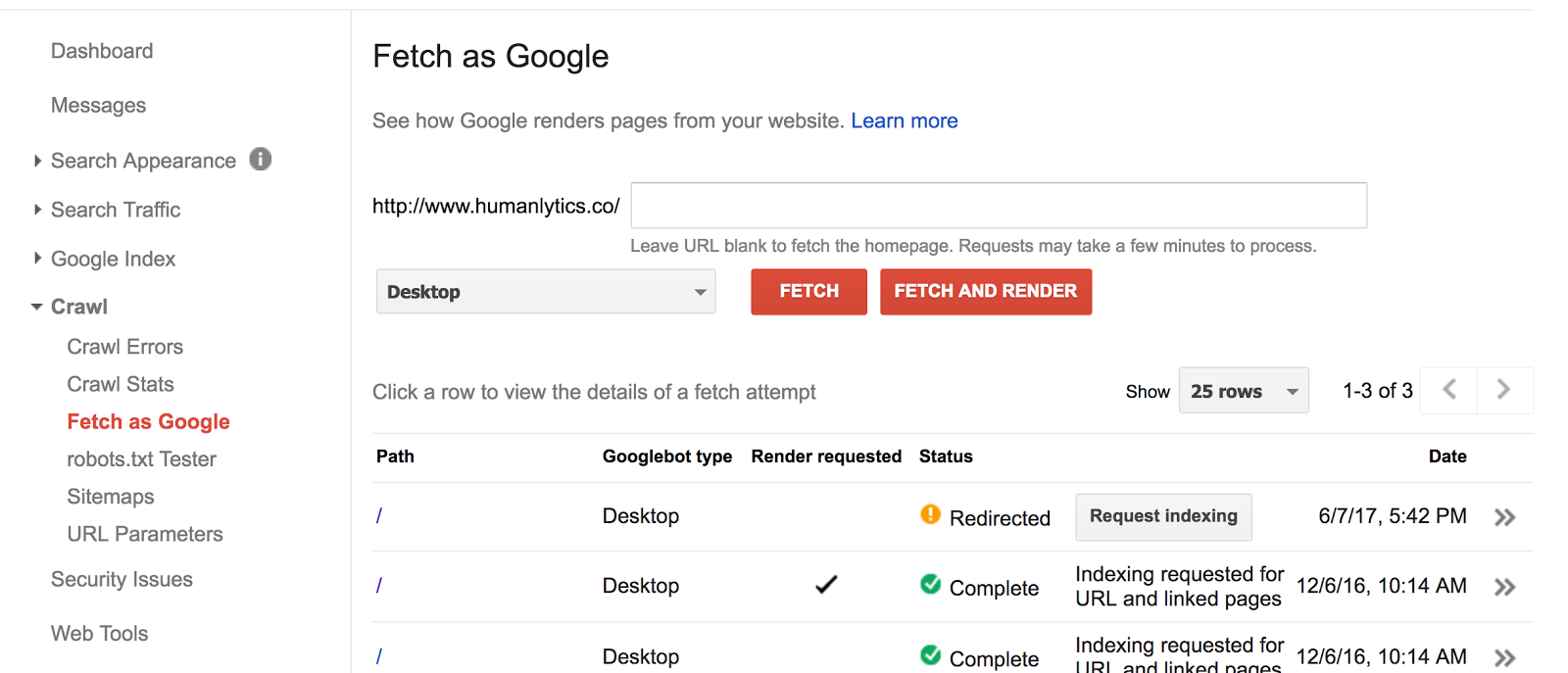Screen dimensions: 1568x673
Task: Open the Desktop Googlebot type dropdown
Action: click(546, 292)
